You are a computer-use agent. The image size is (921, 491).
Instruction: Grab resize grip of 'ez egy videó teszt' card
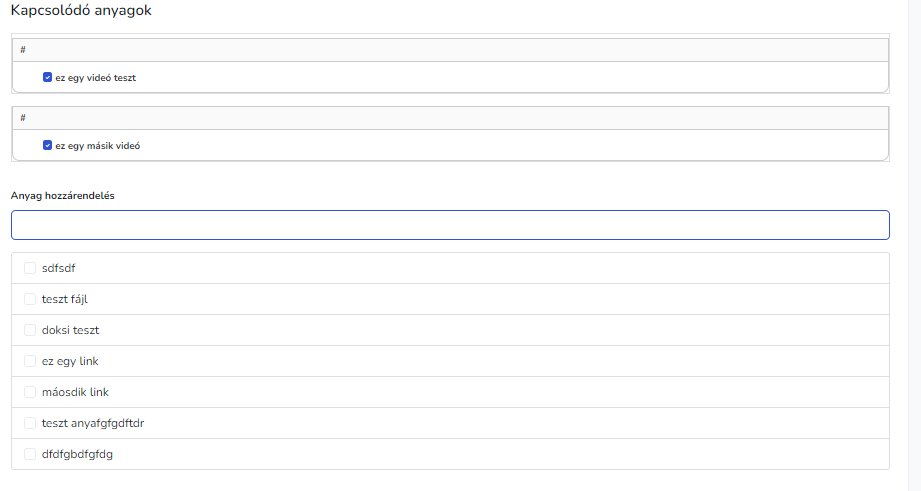click(x=885, y=90)
